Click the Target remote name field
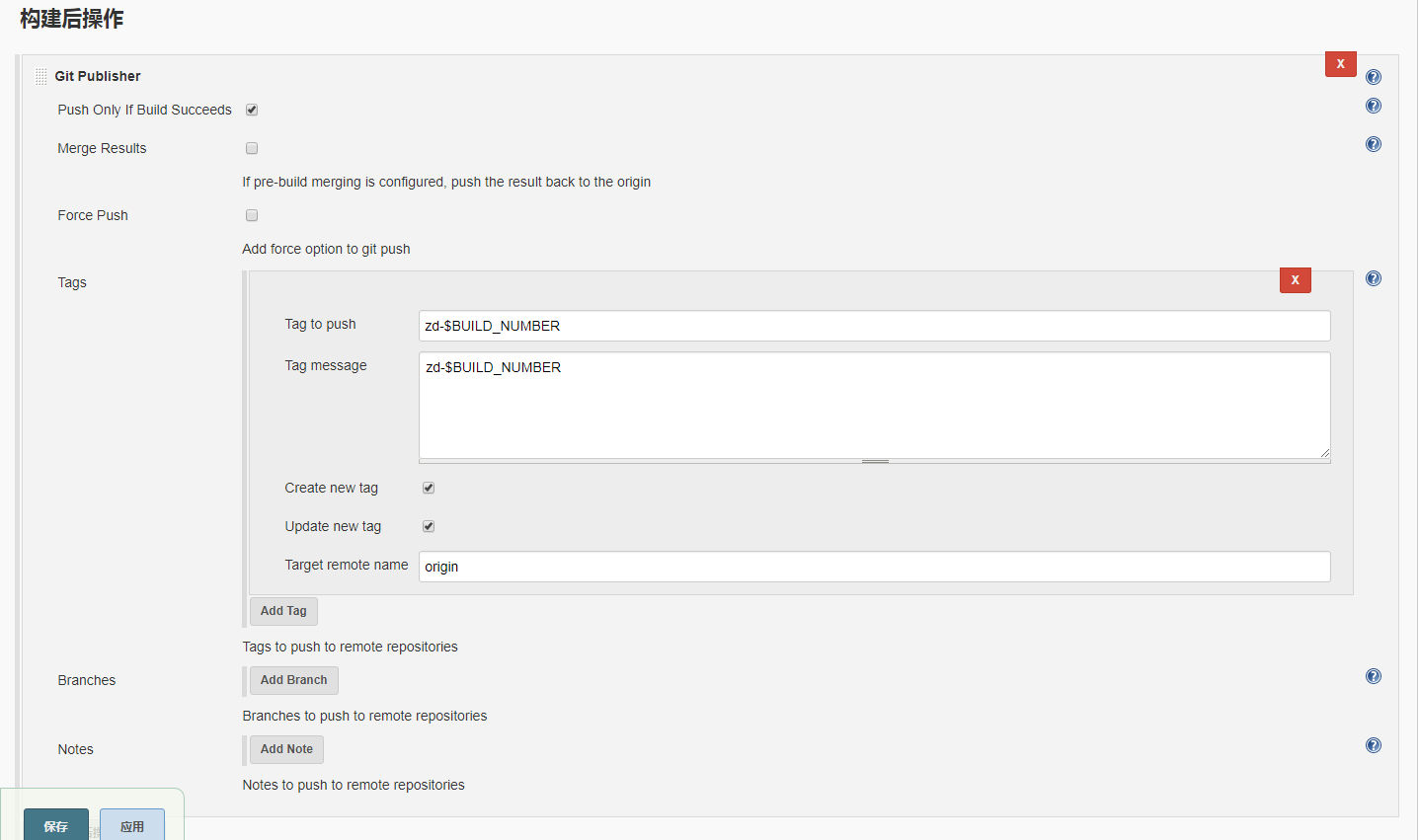This screenshot has width=1419, height=840. 874,567
